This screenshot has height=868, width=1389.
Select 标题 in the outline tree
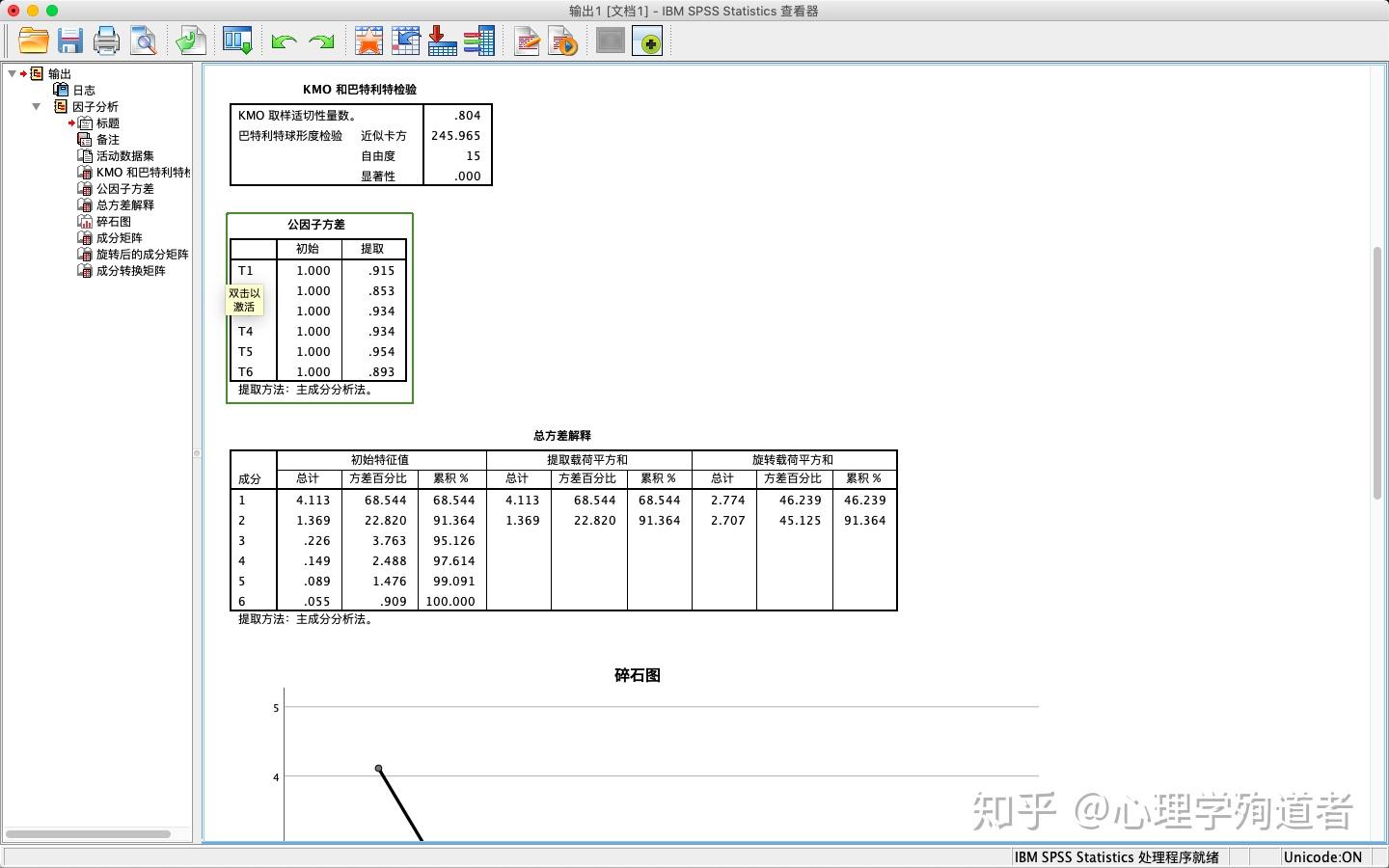(x=108, y=122)
